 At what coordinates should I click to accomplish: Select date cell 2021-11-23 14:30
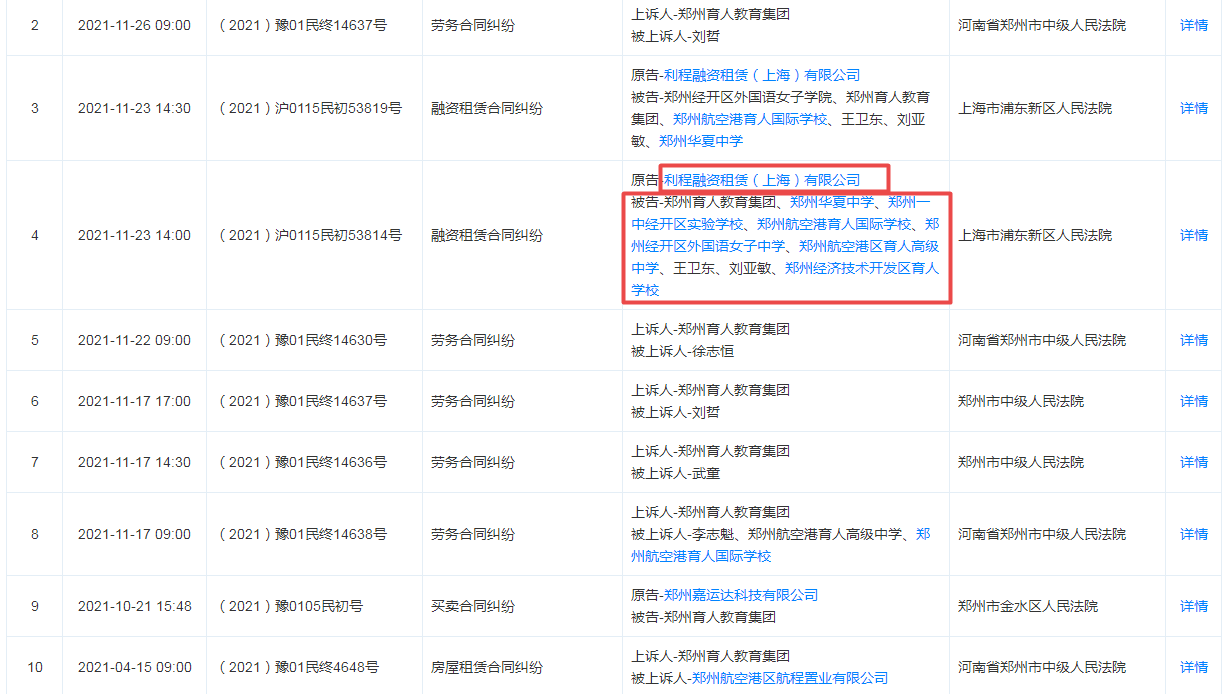pyautogui.click(x=134, y=108)
